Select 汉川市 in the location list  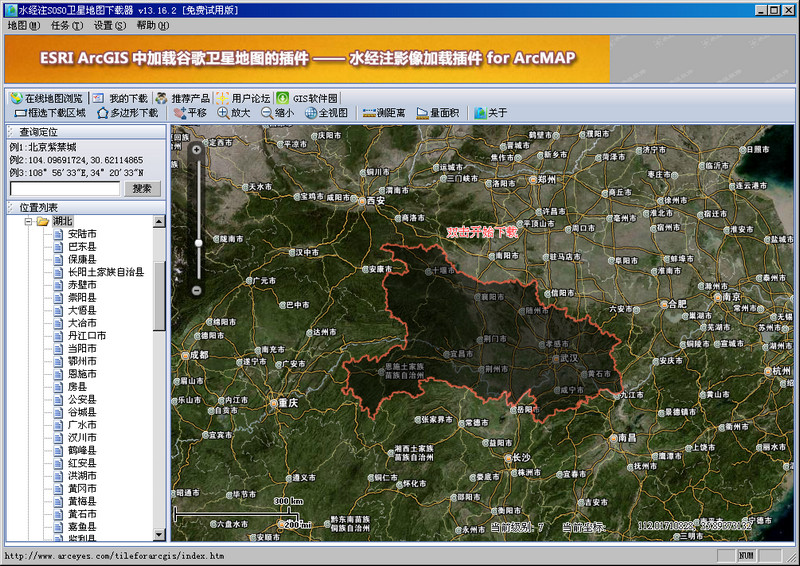pyautogui.click(x=82, y=437)
